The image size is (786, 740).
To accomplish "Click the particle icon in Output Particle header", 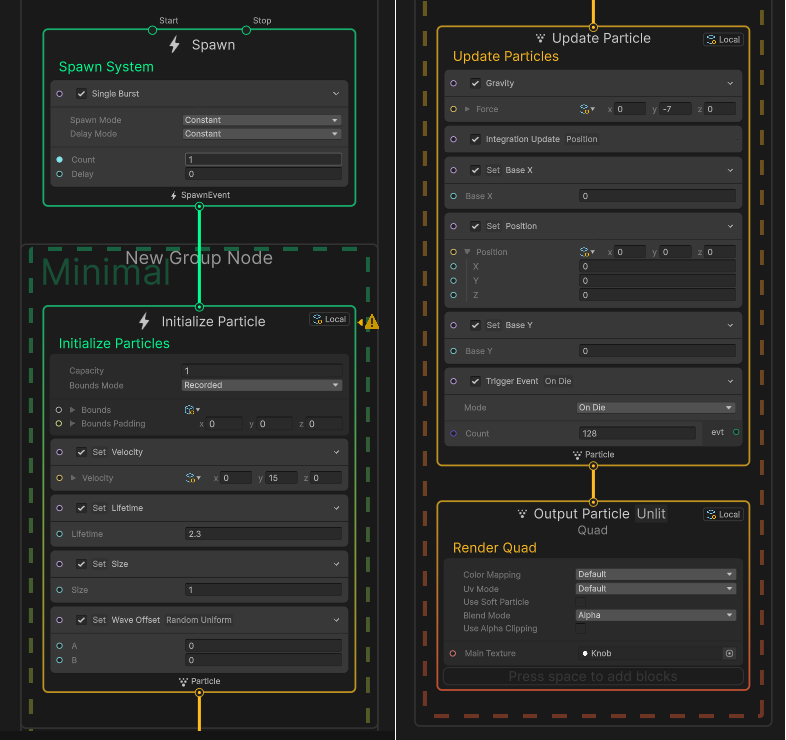I will coord(522,514).
